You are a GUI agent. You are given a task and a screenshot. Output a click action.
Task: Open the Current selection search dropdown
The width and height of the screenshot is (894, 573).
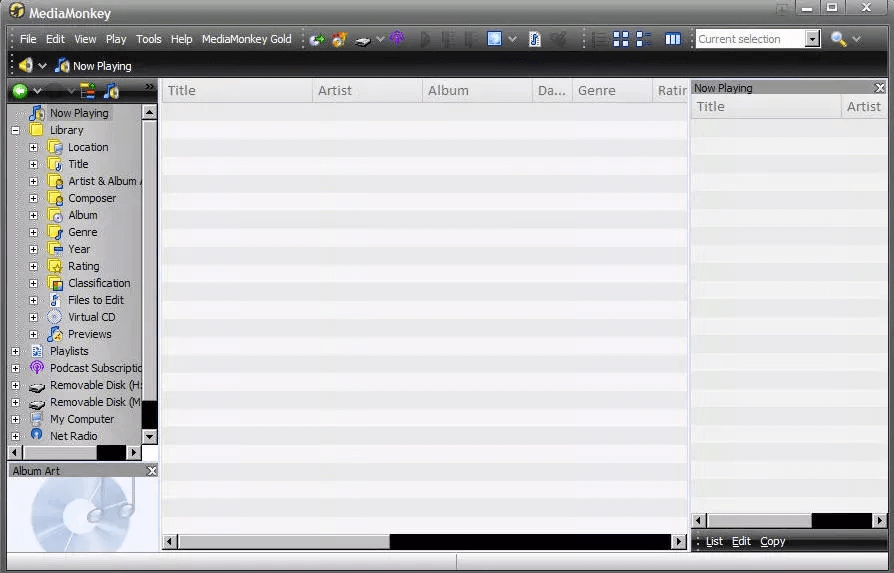tap(812, 39)
